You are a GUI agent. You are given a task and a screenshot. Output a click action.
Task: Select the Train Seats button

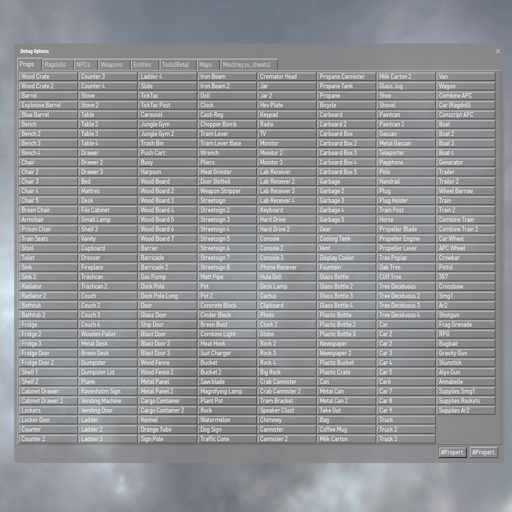tap(48, 239)
